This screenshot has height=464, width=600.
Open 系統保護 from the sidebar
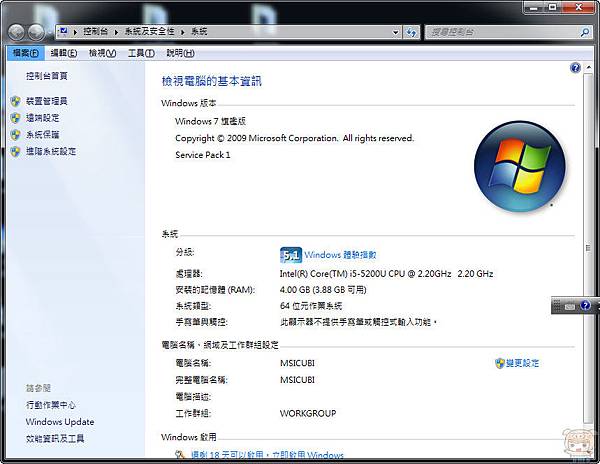[x=42, y=135]
